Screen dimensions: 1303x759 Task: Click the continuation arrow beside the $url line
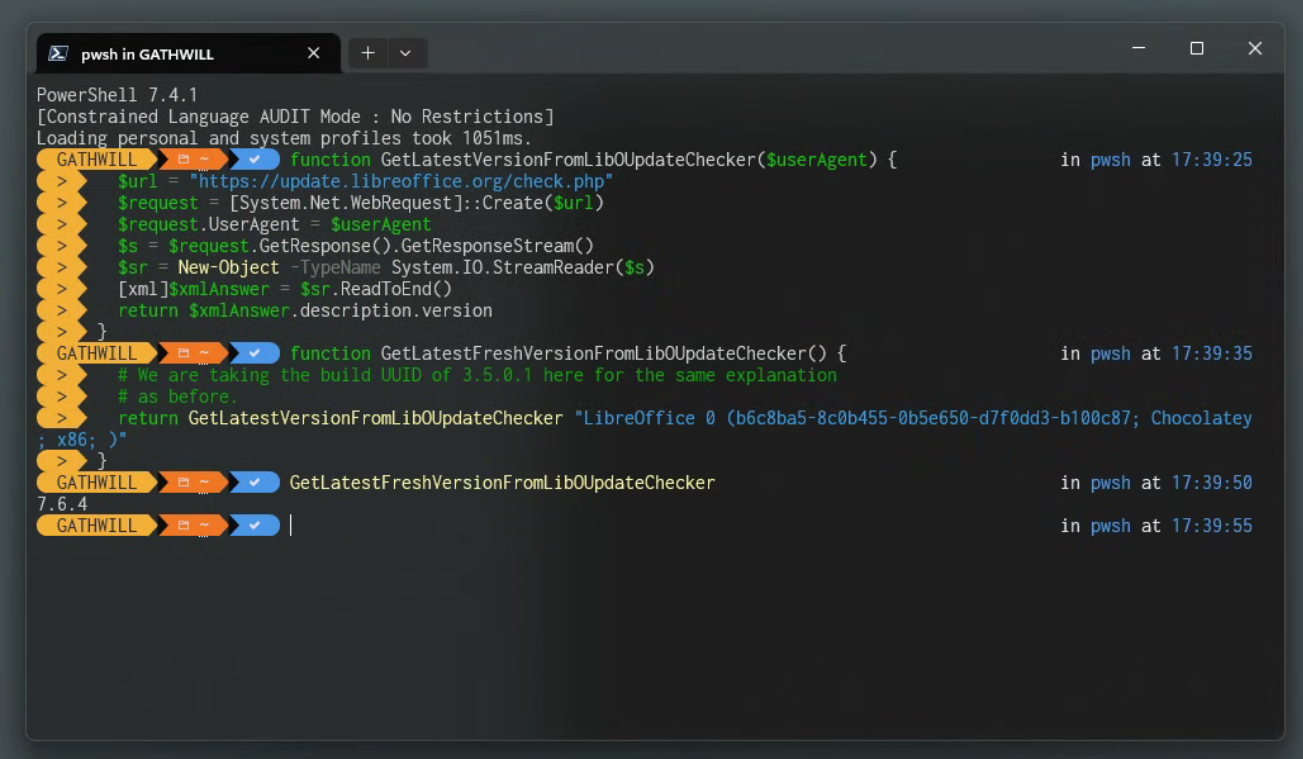(x=61, y=181)
